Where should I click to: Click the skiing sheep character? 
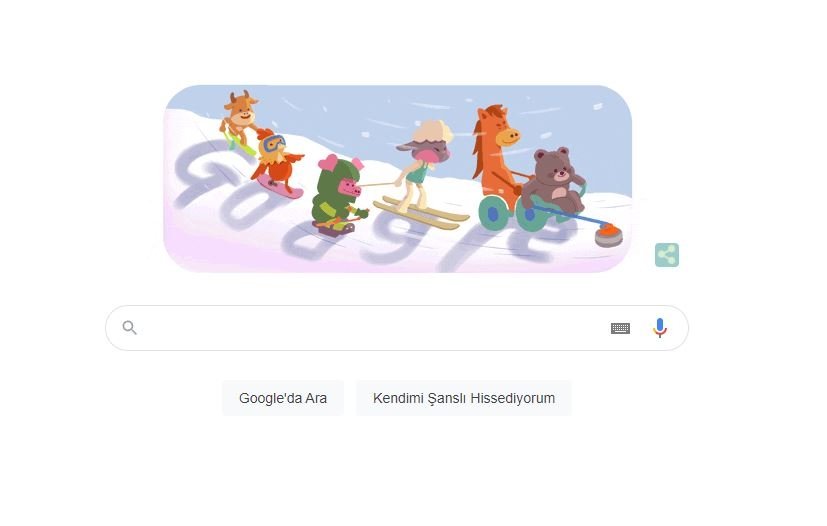coord(422,164)
